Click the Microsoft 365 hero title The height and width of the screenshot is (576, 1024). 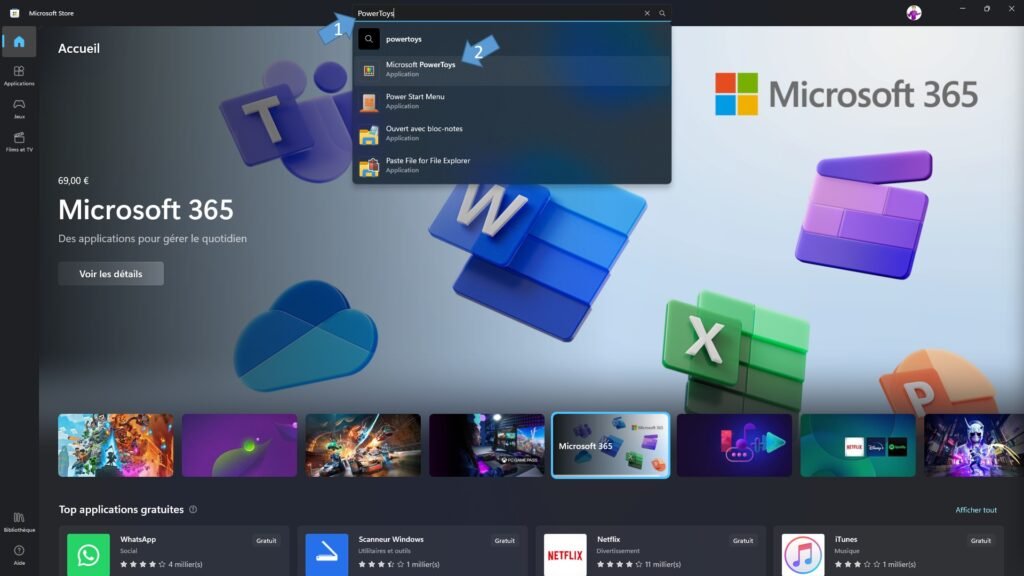(x=146, y=210)
